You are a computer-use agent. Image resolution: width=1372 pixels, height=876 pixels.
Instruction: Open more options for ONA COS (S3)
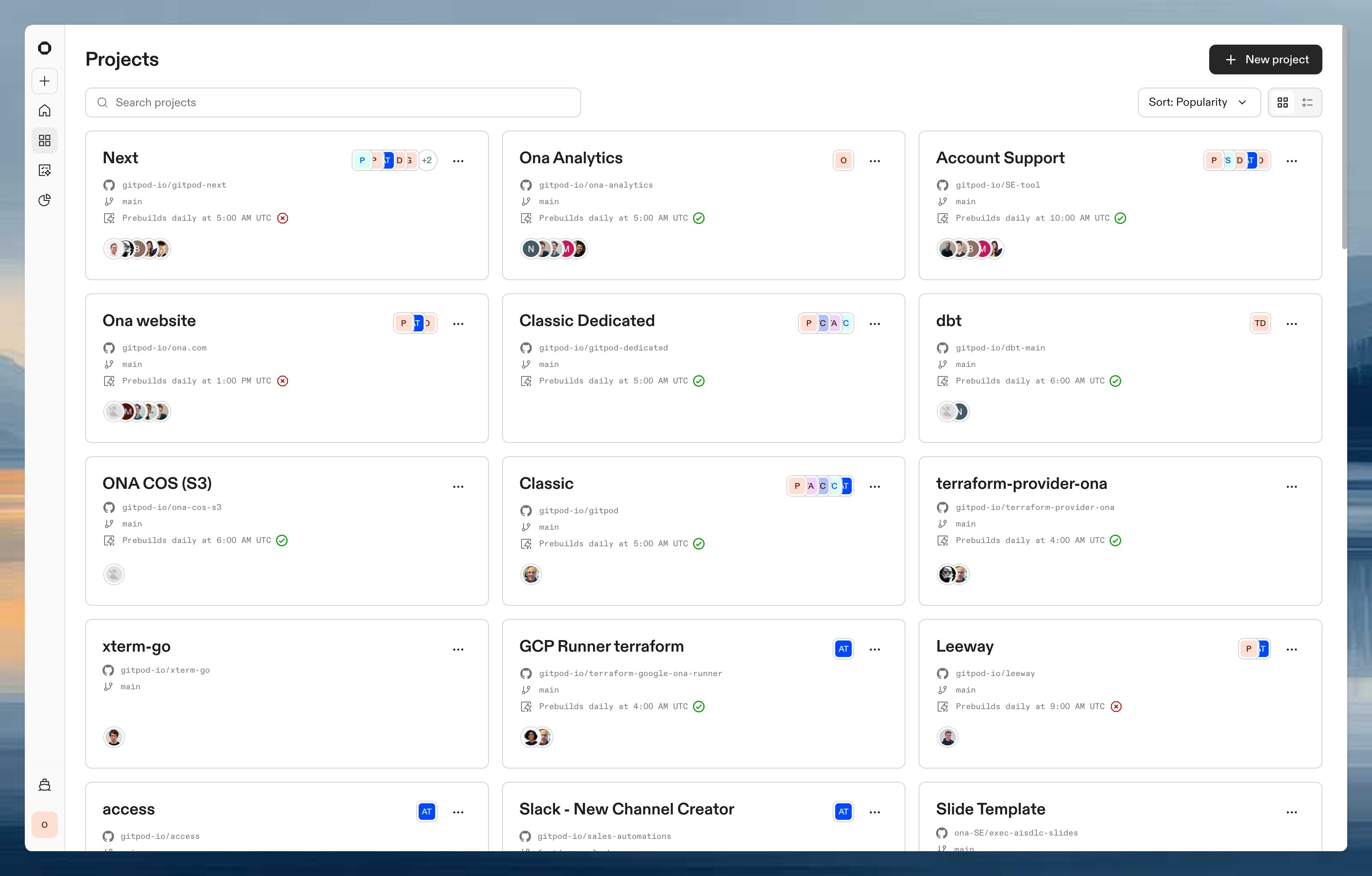[x=458, y=486]
